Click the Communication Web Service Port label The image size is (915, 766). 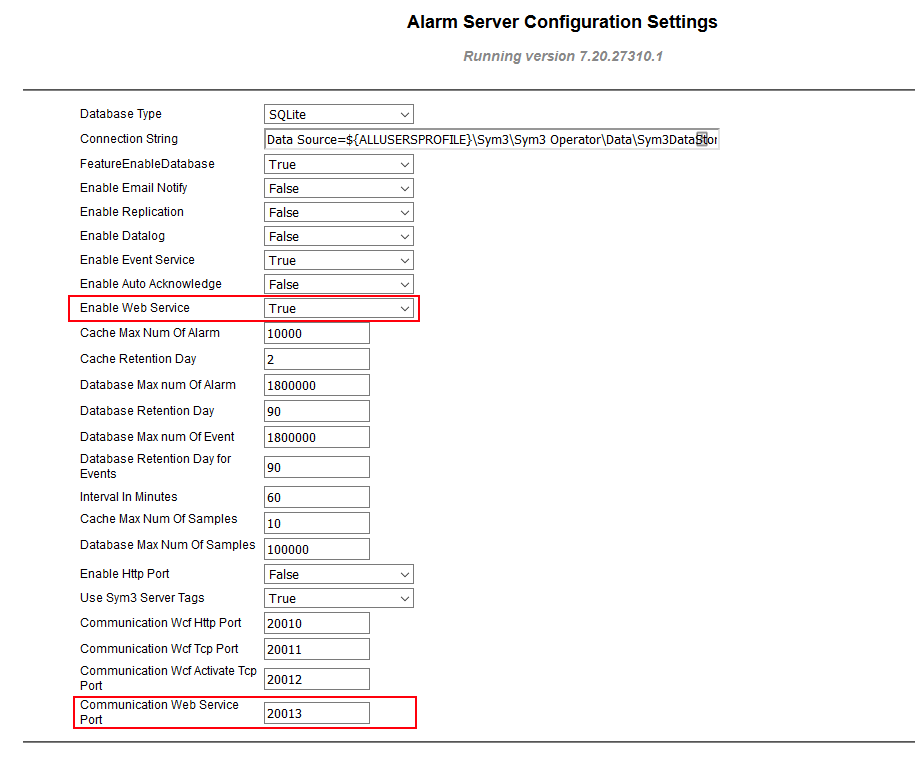(159, 712)
